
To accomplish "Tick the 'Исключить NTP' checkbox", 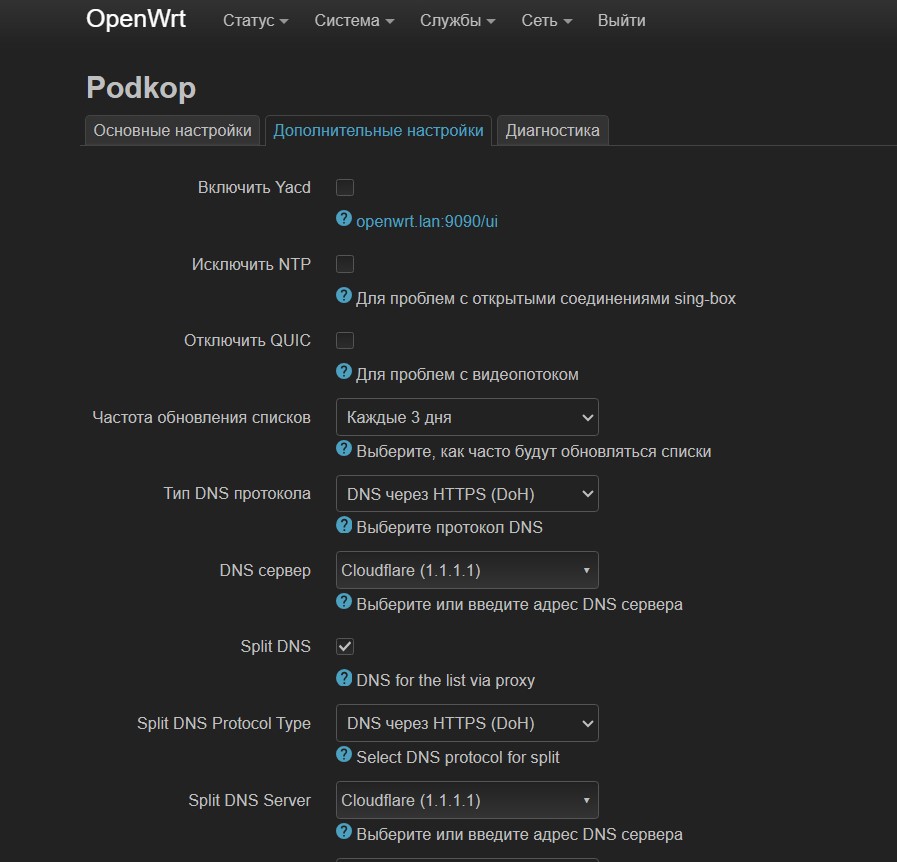I will tap(345, 264).
